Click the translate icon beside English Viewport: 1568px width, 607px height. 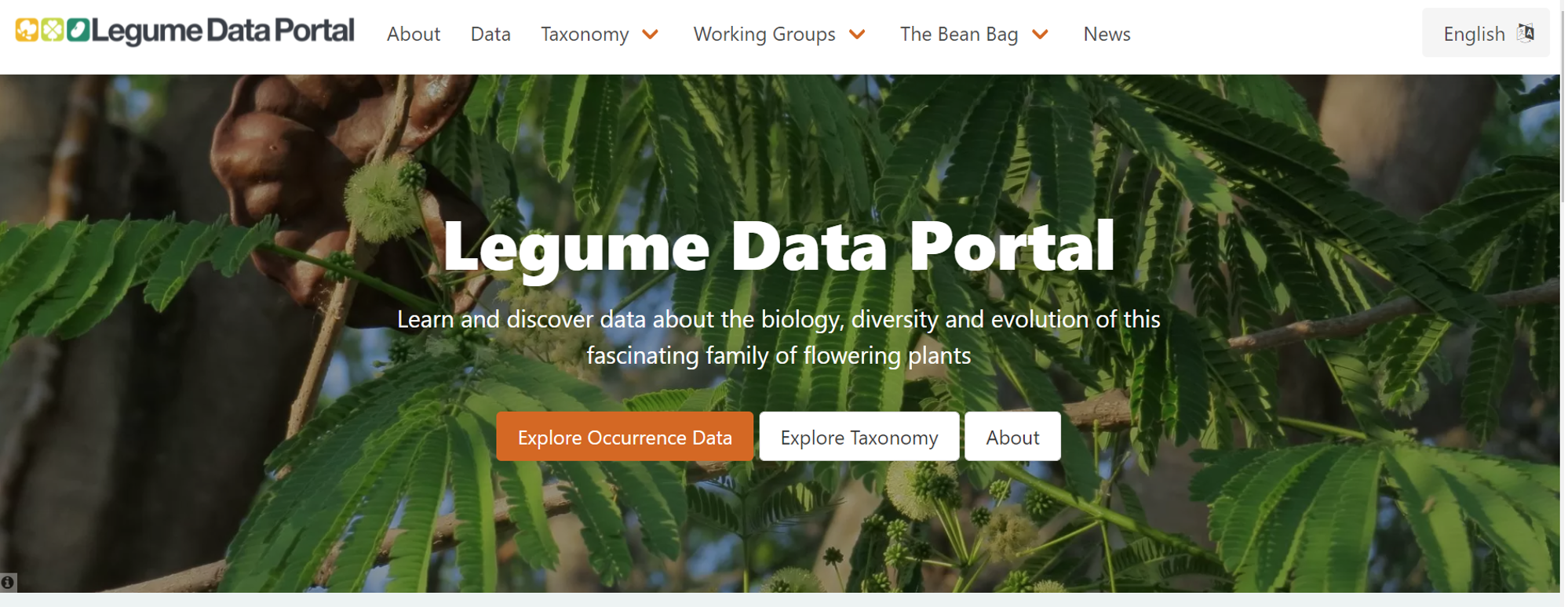tap(1526, 33)
